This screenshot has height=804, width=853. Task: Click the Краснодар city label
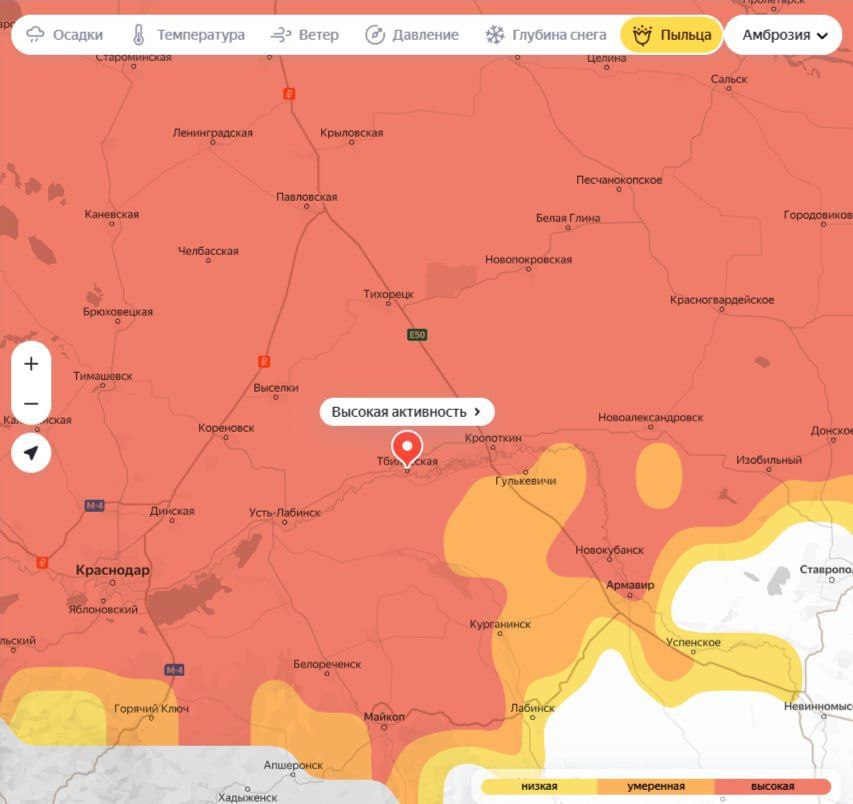(112, 570)
